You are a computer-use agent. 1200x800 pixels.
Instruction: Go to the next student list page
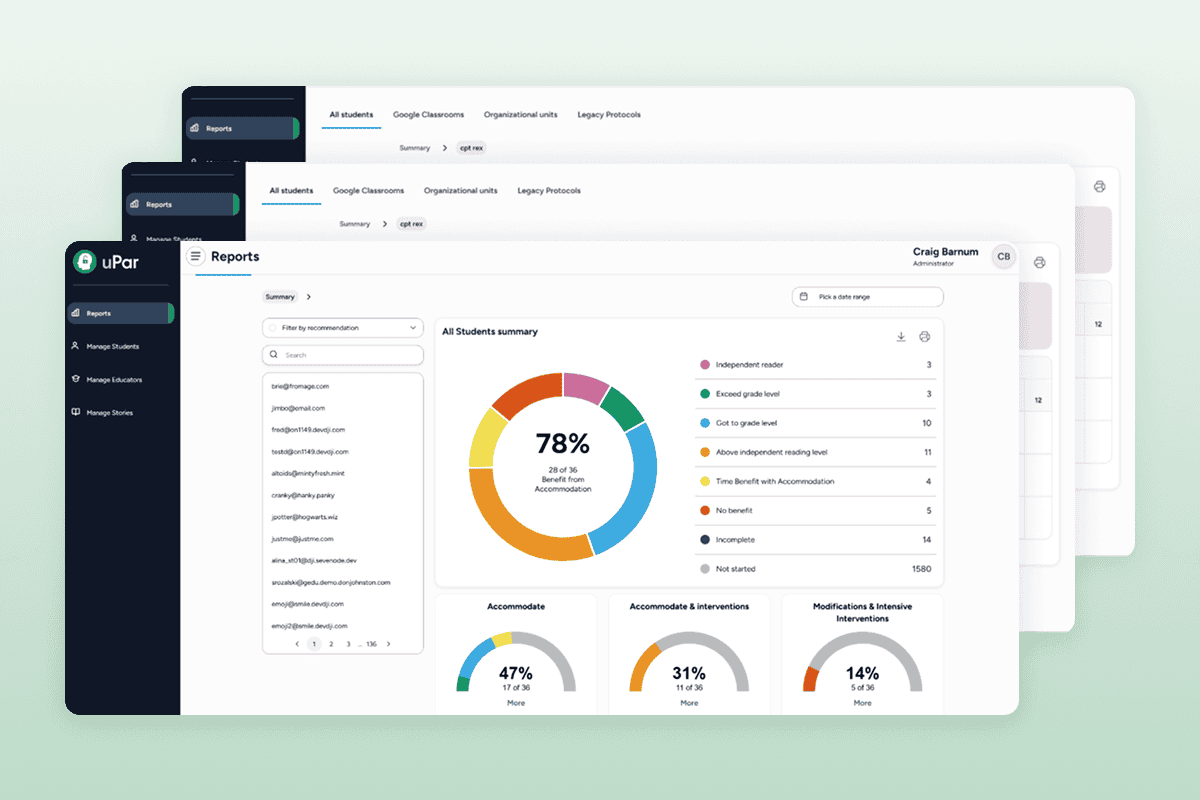click(x=389, y=644)
